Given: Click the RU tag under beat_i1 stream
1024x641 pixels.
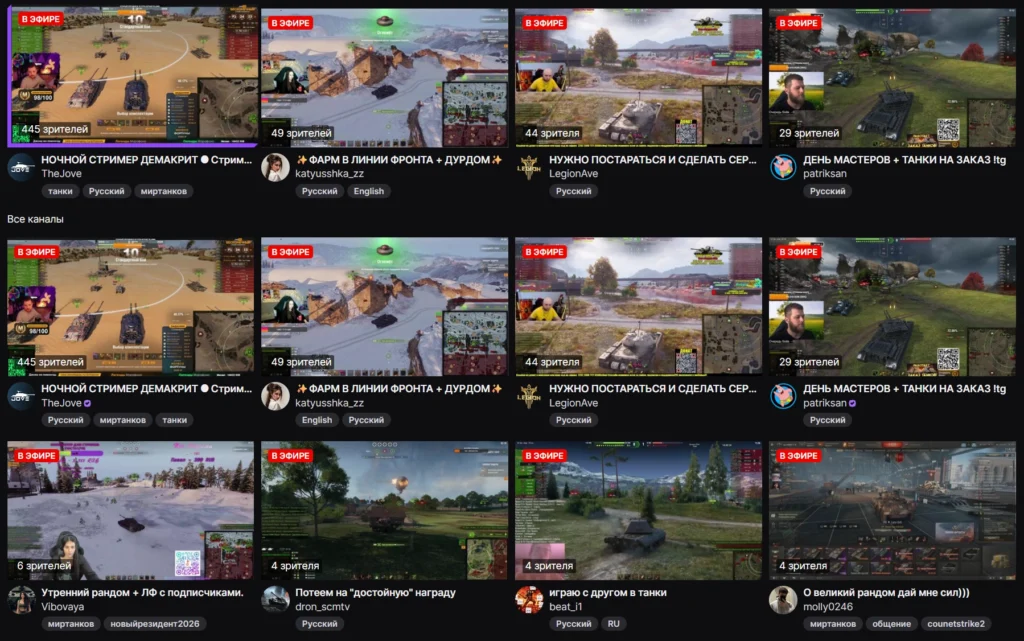Looking at the screenshot, I should coord(613,624).
